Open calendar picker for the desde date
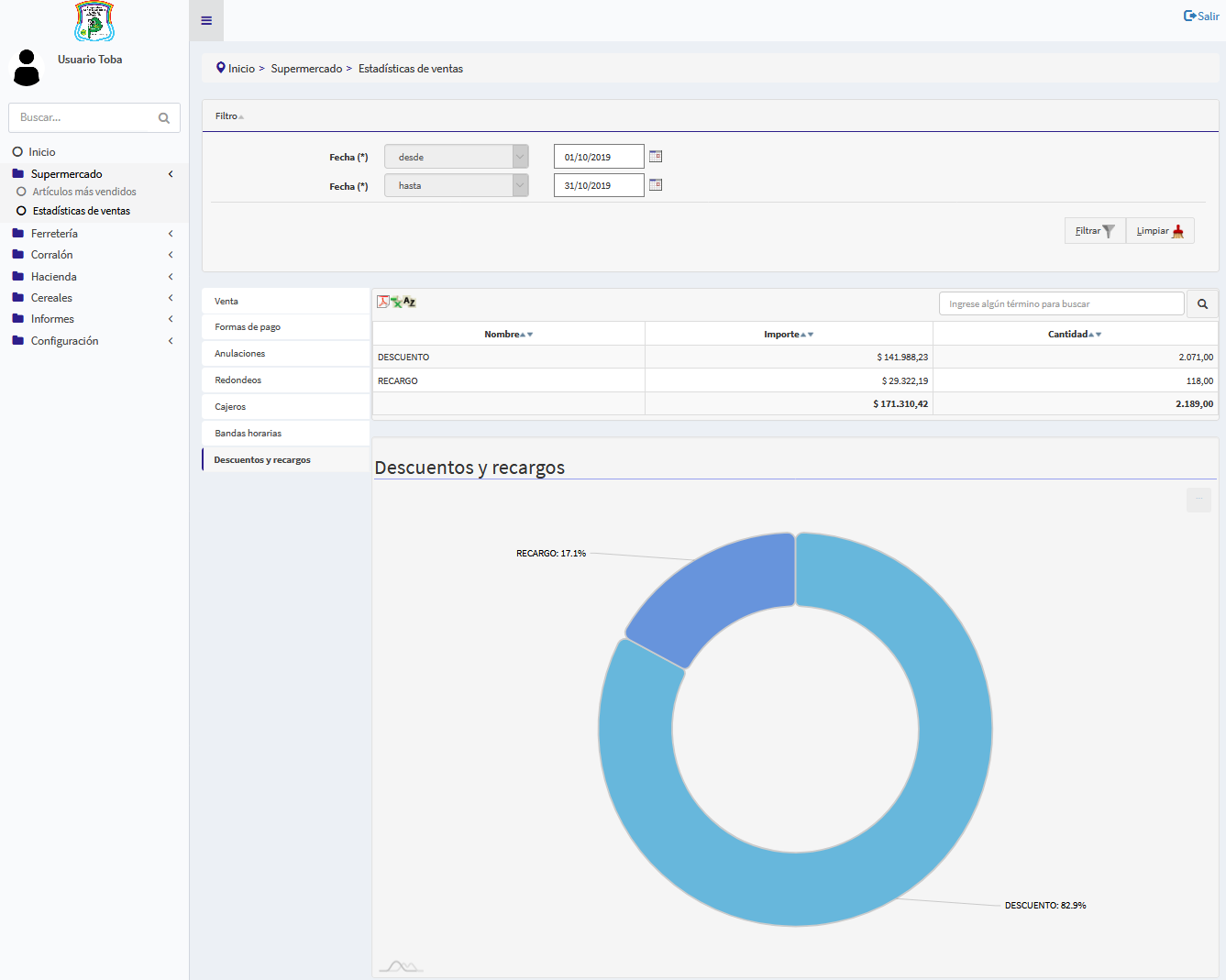This screenshot has height=980, width=1226. click(656, 157)
